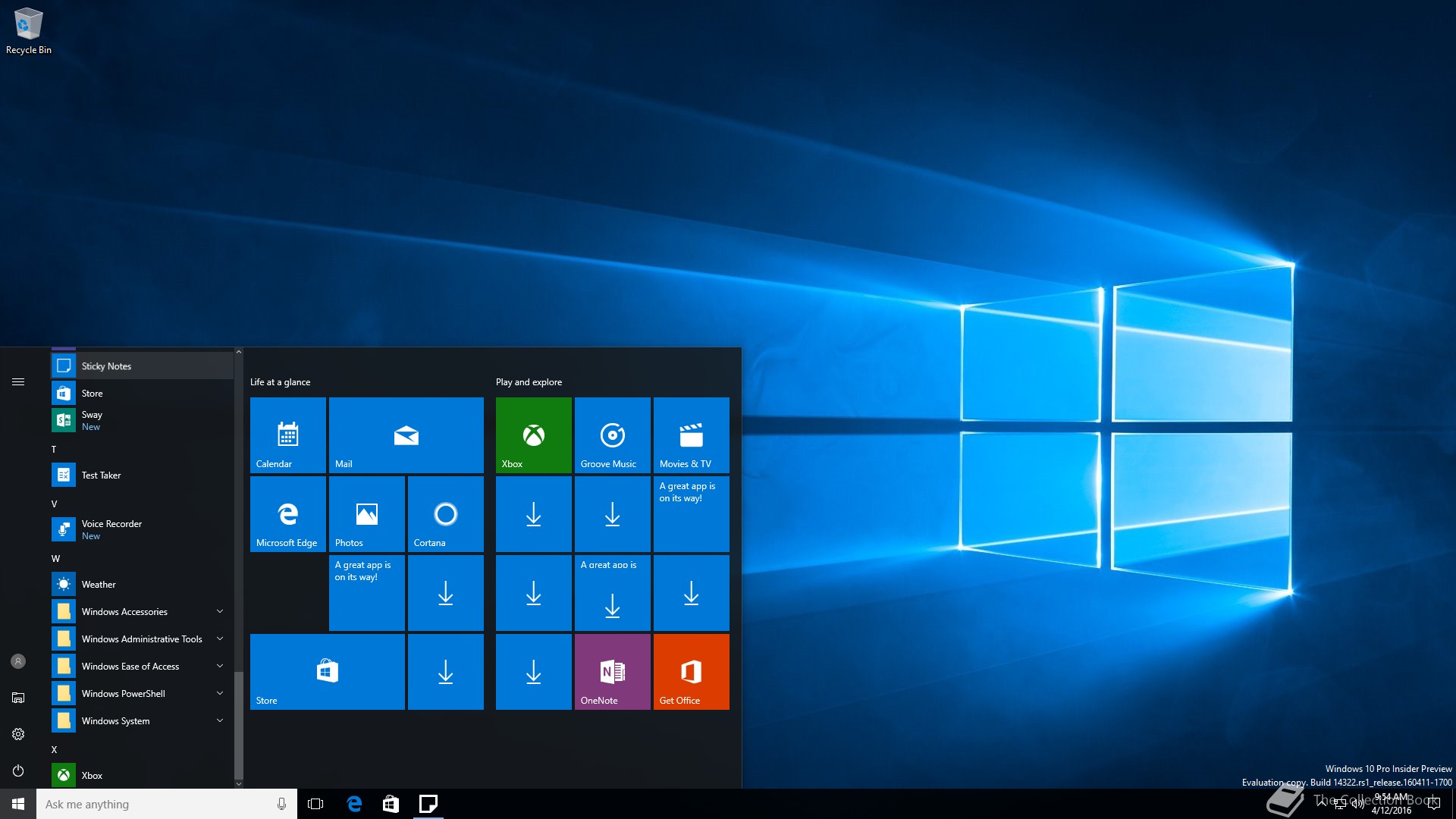Screen dimensions: 1456x819
Task: Click the letter T group header
Action: point(54,450)
